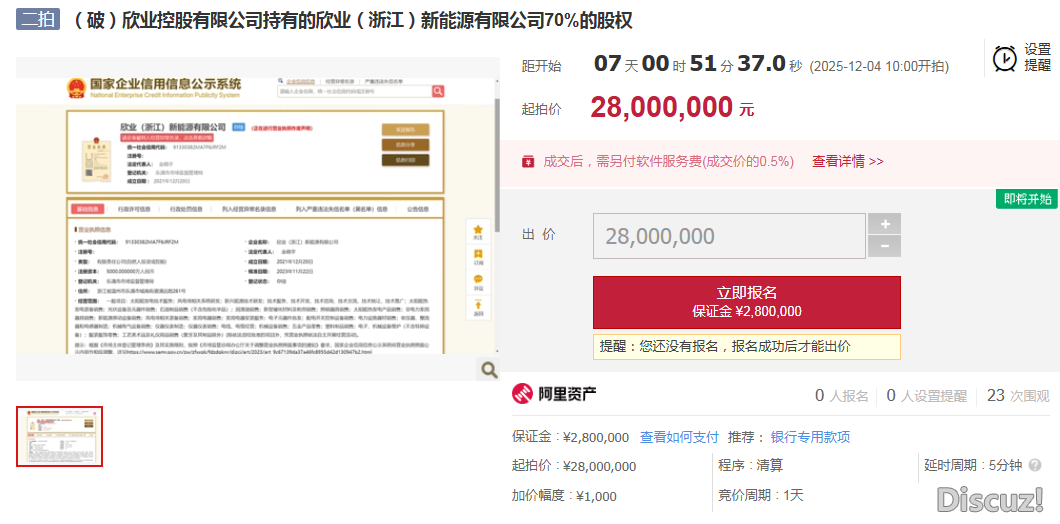Click the red calendar icon beside service fee notice
This screenshot has width=1060, height=524.
tap(528, 161)
